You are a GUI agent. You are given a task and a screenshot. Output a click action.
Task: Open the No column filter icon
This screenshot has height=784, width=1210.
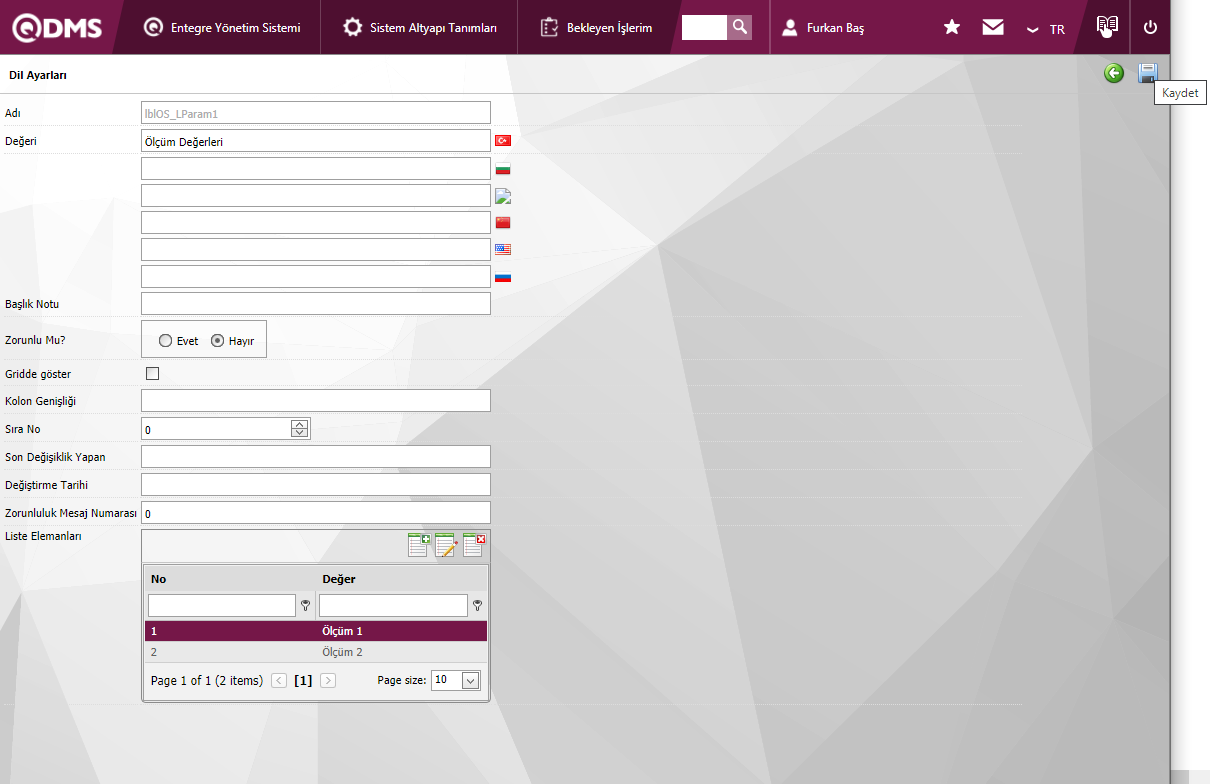click(x=305, y=605)
